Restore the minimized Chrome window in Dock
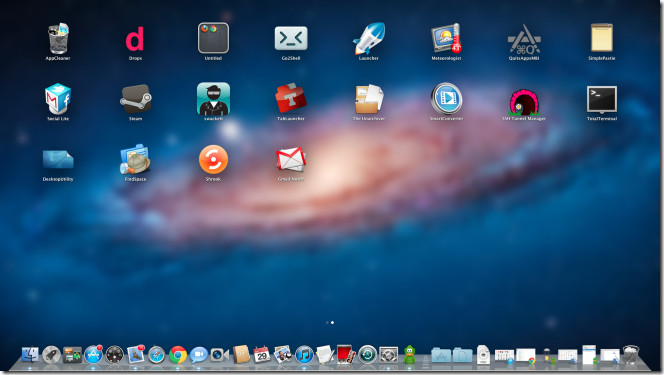The image size is (664, 375). click(526, 356)
